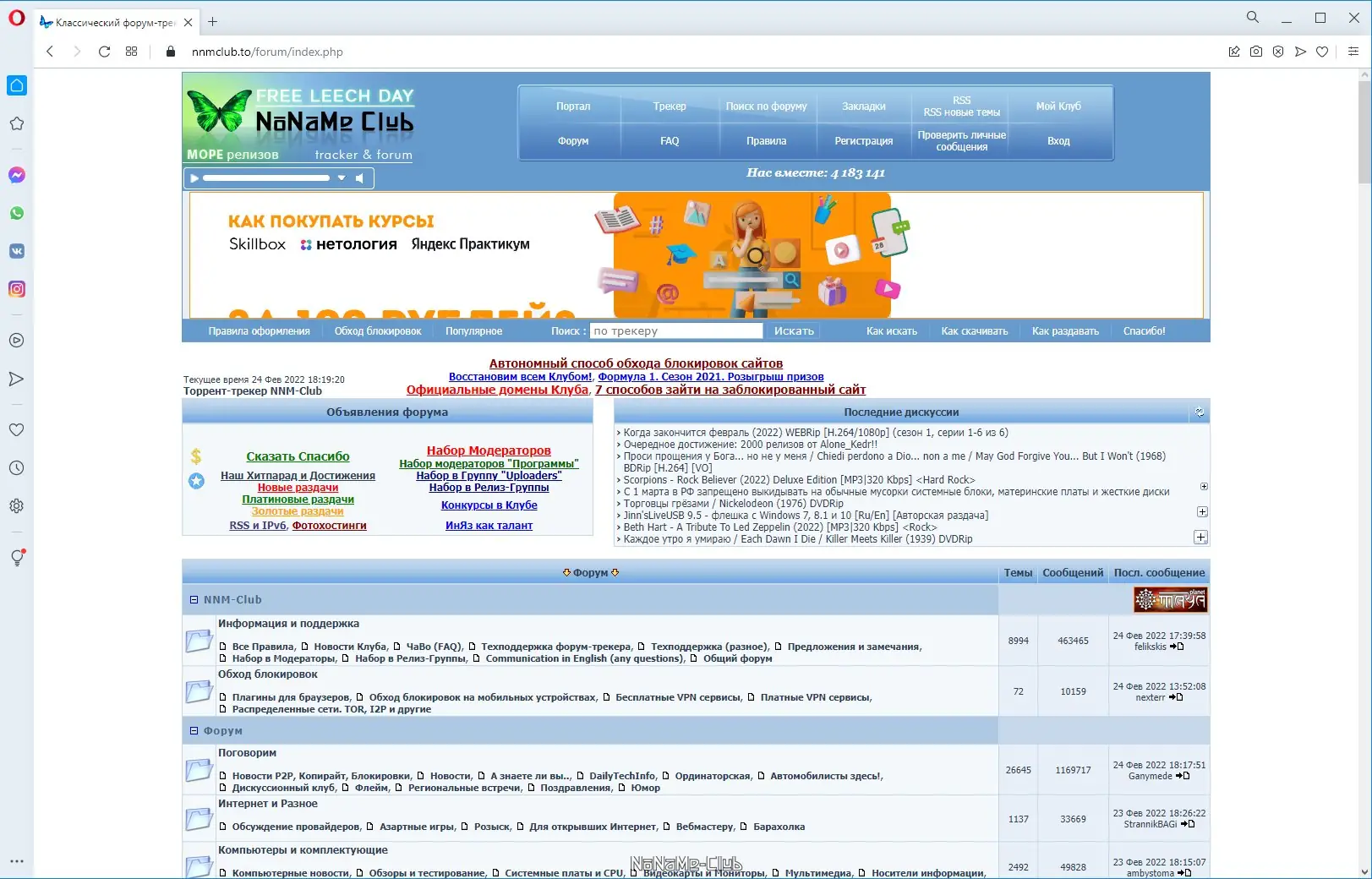Close the current forum tab

click(x=188, y=23)
